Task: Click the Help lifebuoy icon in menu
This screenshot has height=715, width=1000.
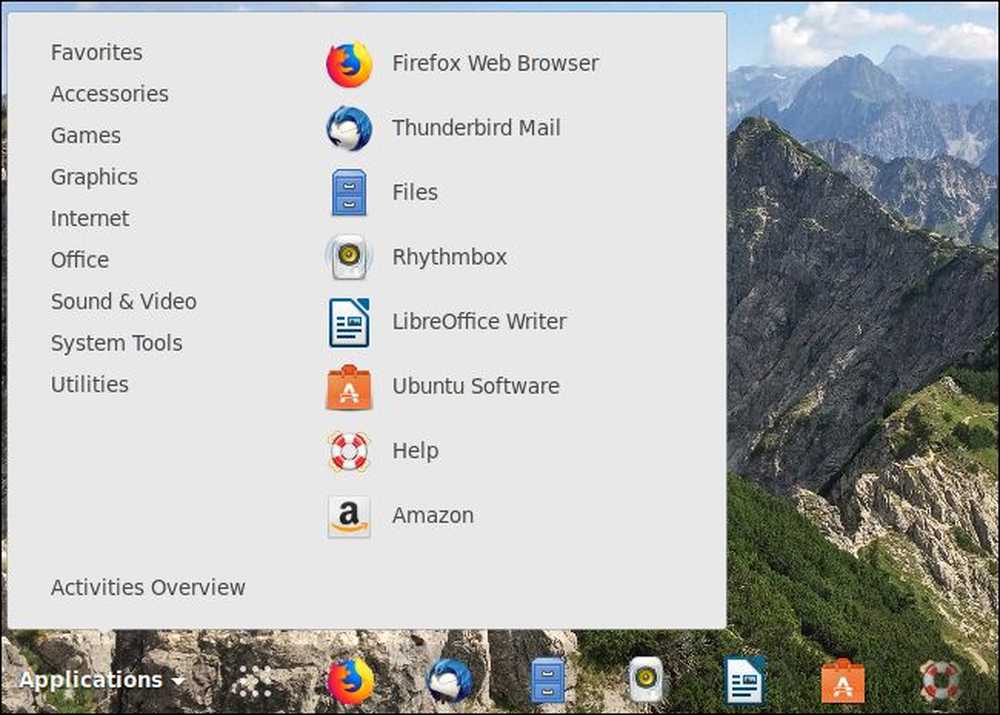Action: click(349, 452)
